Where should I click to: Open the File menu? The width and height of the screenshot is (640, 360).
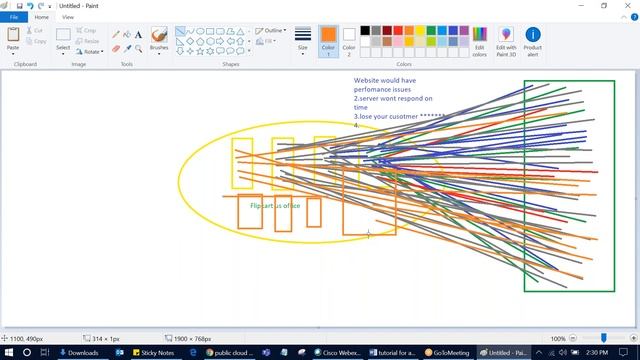(x=14, y=17)
